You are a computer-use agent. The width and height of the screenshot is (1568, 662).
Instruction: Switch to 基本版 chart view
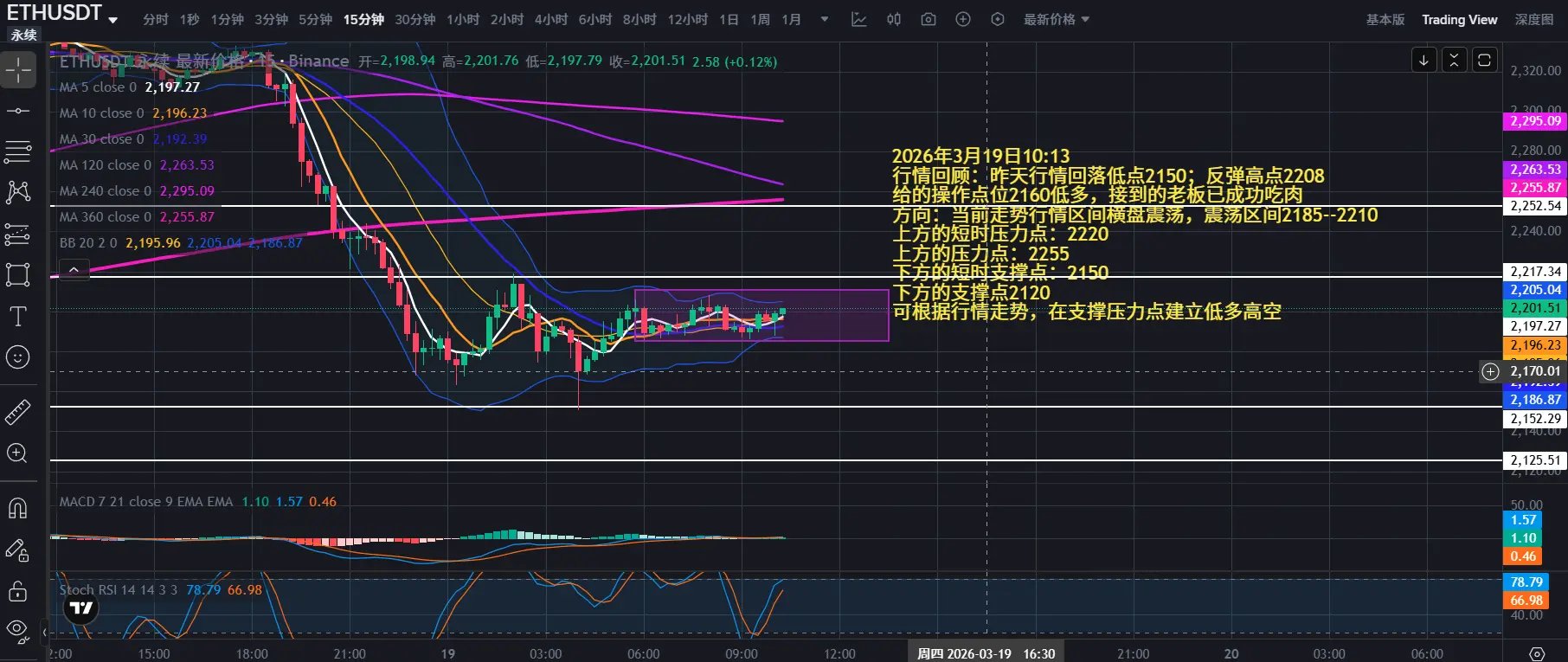point(1385,19)
